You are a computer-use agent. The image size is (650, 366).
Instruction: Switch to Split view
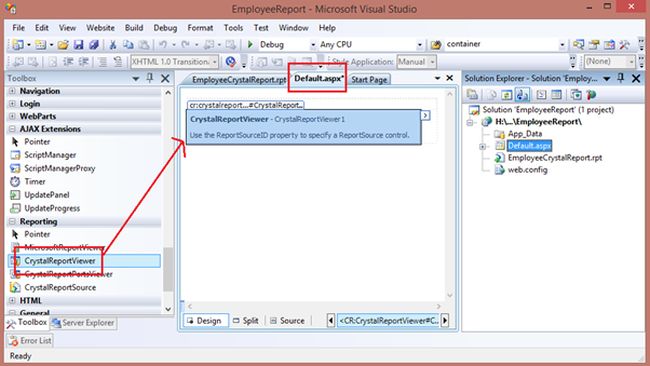tap(246, 320)
